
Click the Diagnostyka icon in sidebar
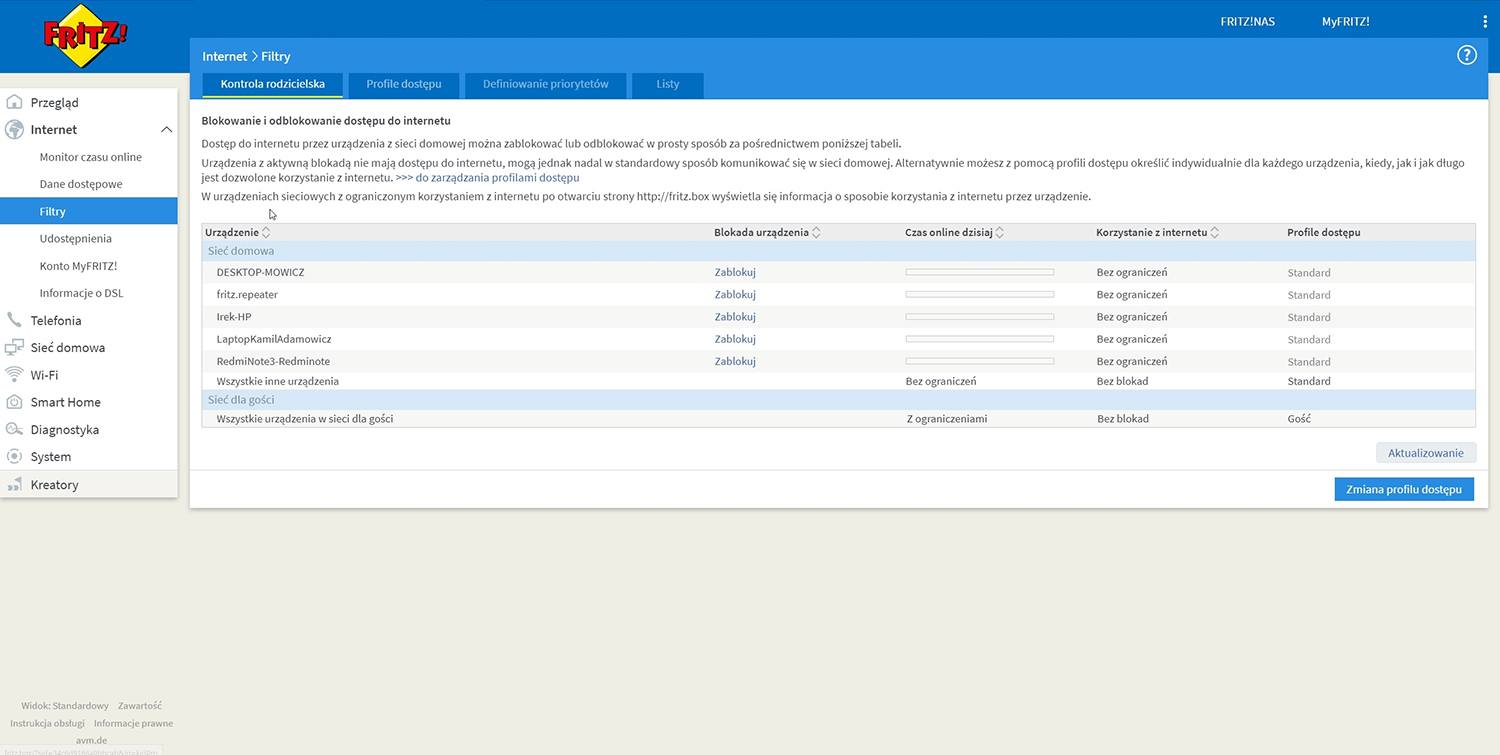(x=14, y=429)
